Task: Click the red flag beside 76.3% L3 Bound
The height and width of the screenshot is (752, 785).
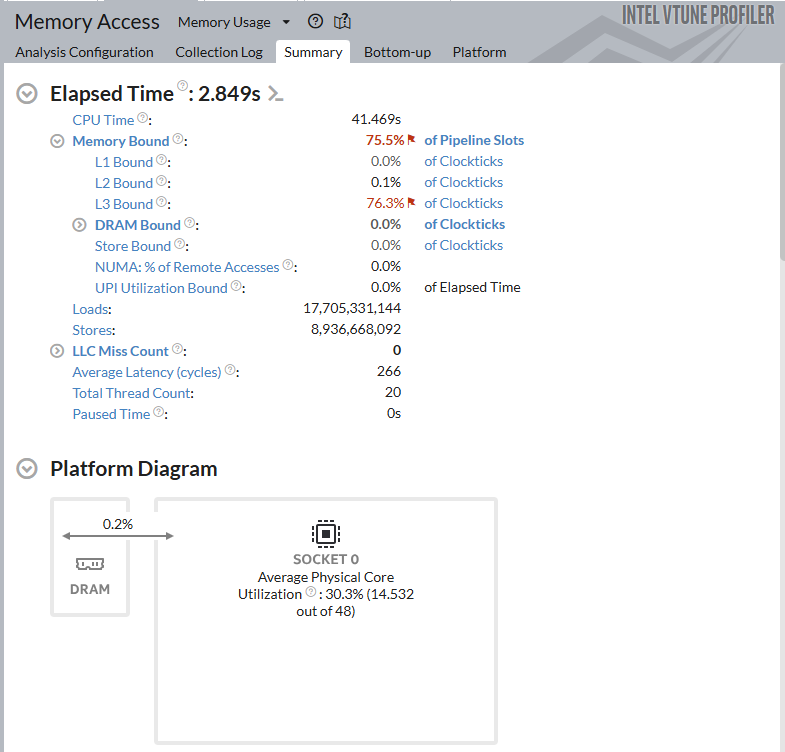Action: pos(412,203)
